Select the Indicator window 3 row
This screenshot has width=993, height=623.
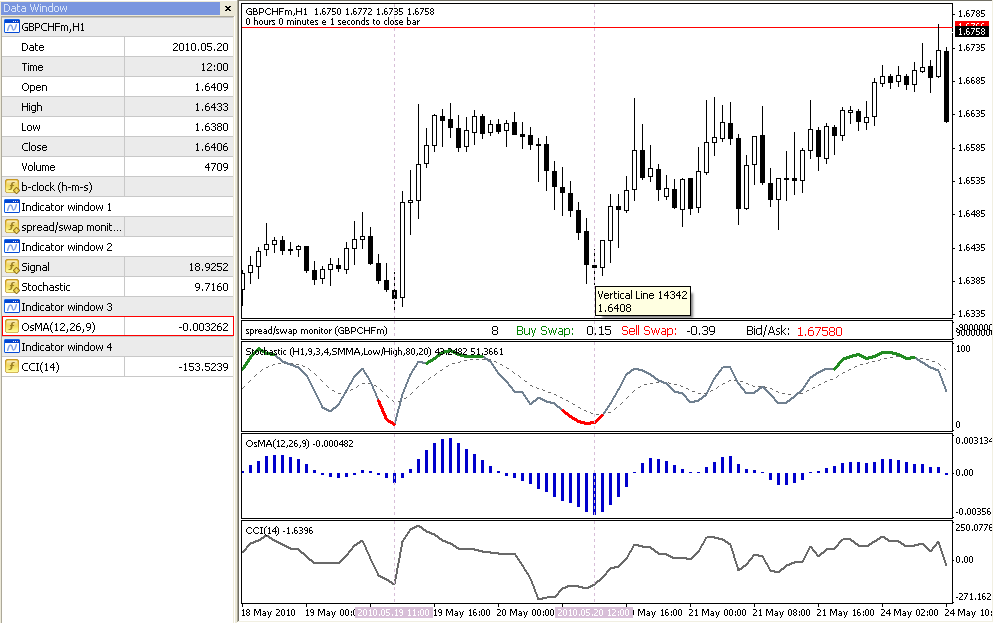pyautogui.click(x=118, y=306)
